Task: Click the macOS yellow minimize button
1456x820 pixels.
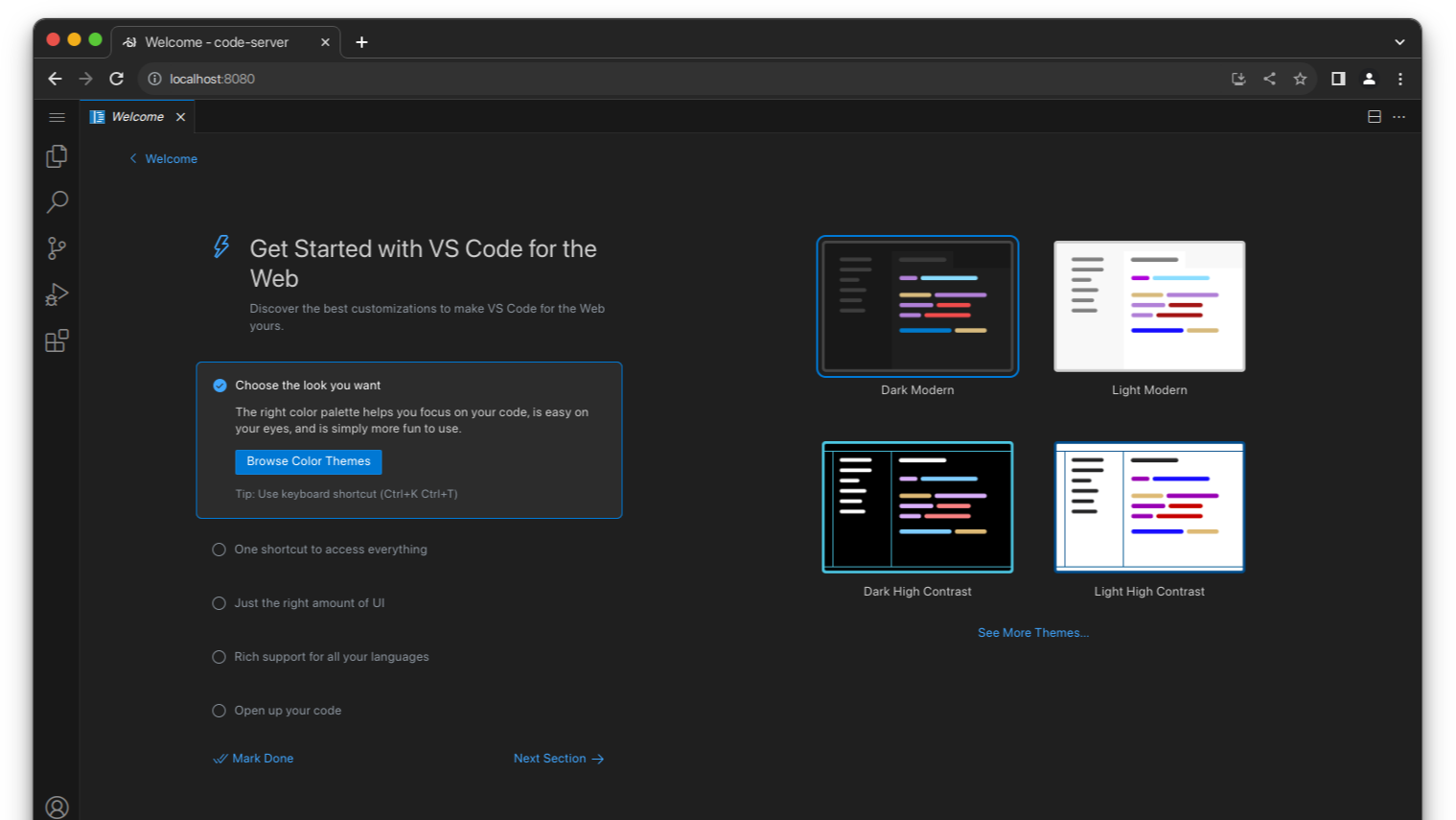Action: [x=74, y=39]
